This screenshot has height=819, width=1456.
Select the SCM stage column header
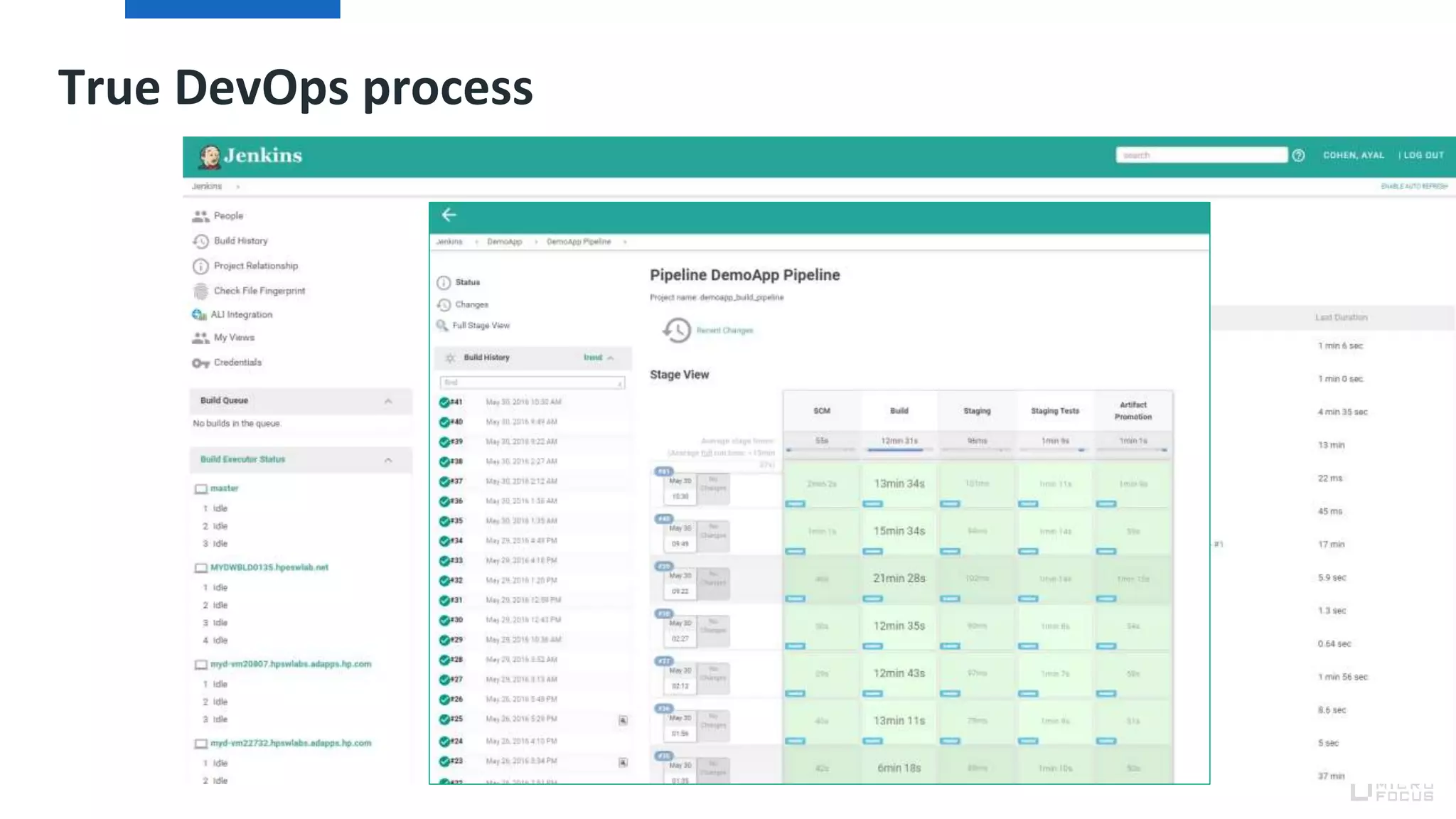[822, 411]
